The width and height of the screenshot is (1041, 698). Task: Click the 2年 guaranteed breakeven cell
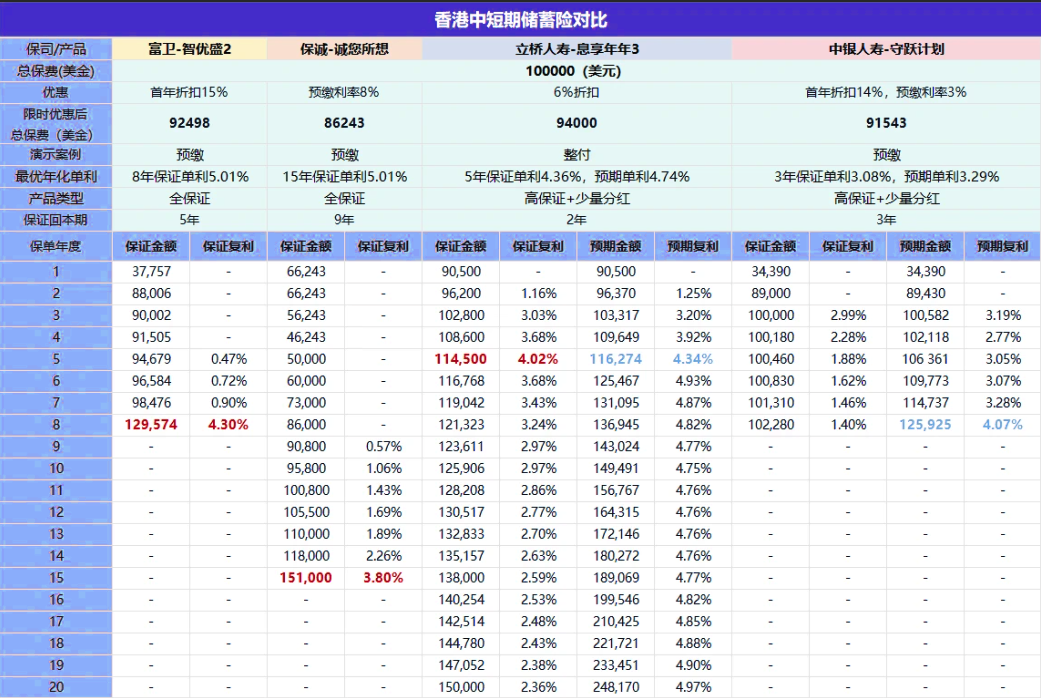point(576,220)
